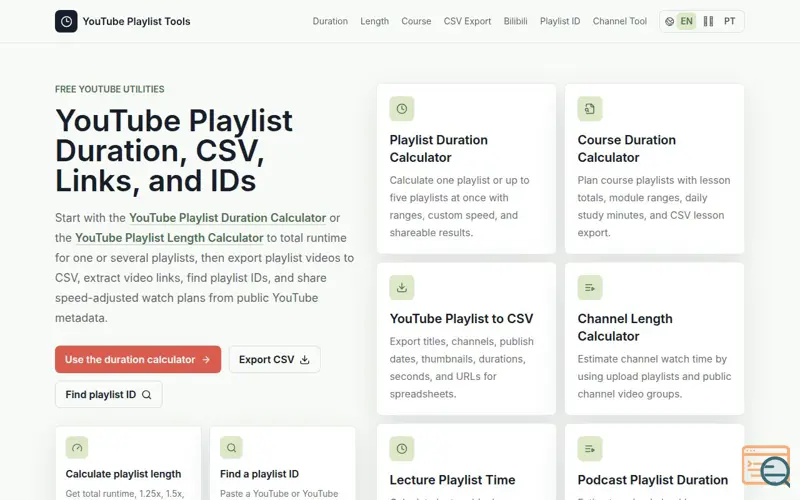This screenshot has height=500, width=800.
Task: Select the language option between EN and PT
Action: (x=708, y=21)
